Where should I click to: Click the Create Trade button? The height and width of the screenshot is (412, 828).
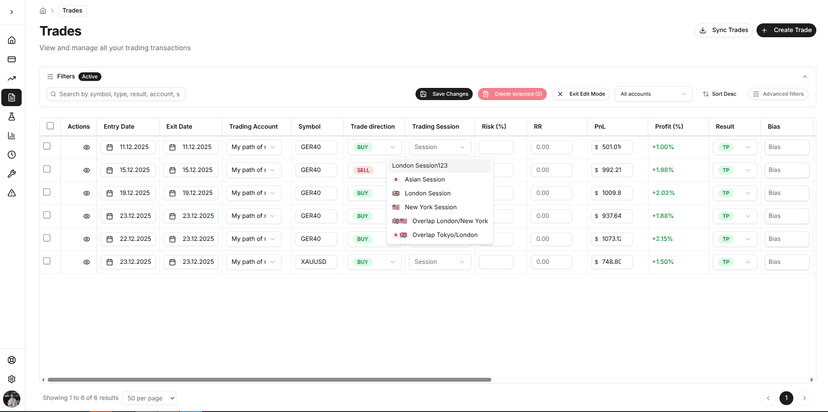(786, 30)
